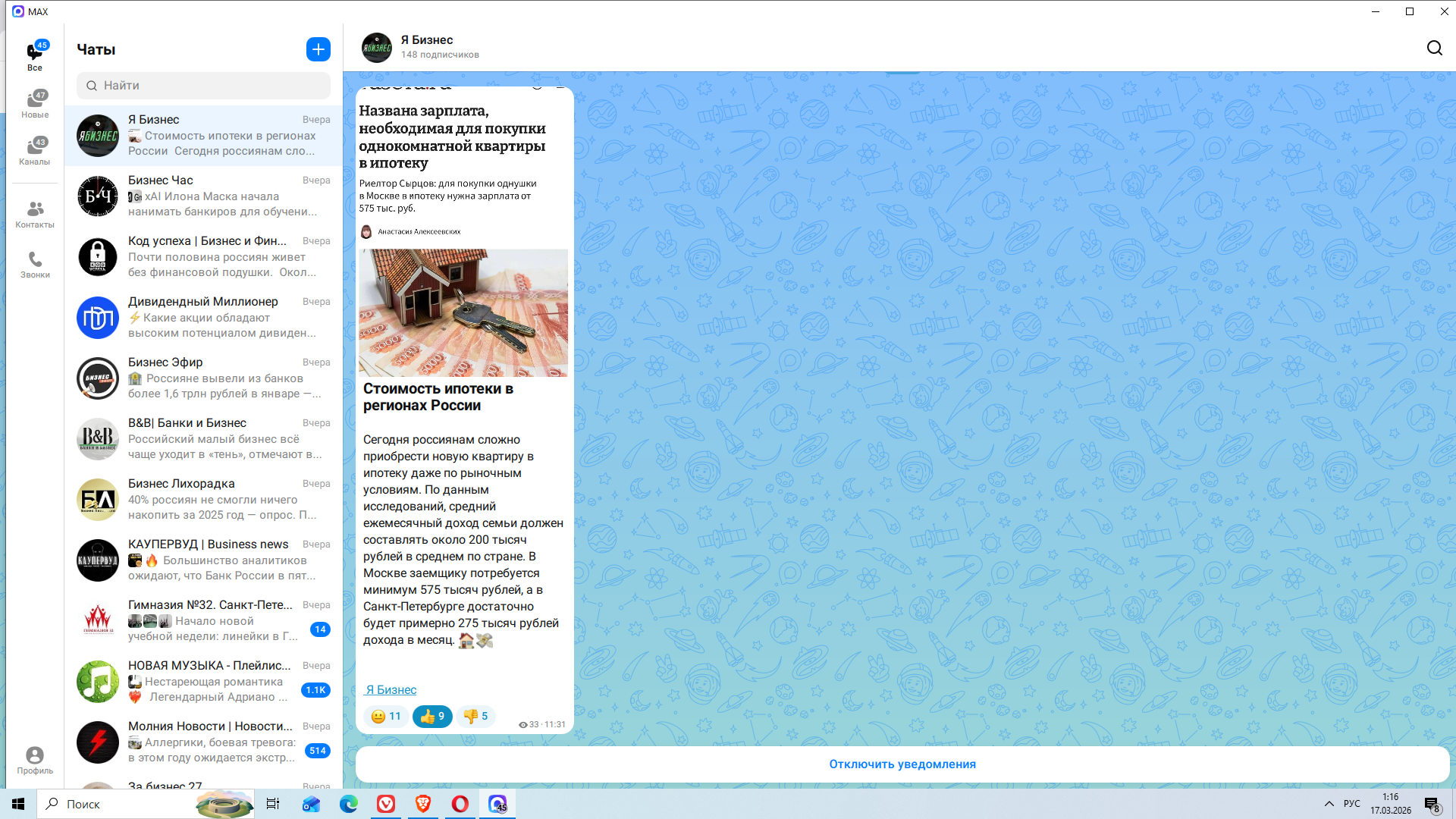This screenshot has height=819, width=1456.
Task: Click the Найти search field
Action: point(203,86)
